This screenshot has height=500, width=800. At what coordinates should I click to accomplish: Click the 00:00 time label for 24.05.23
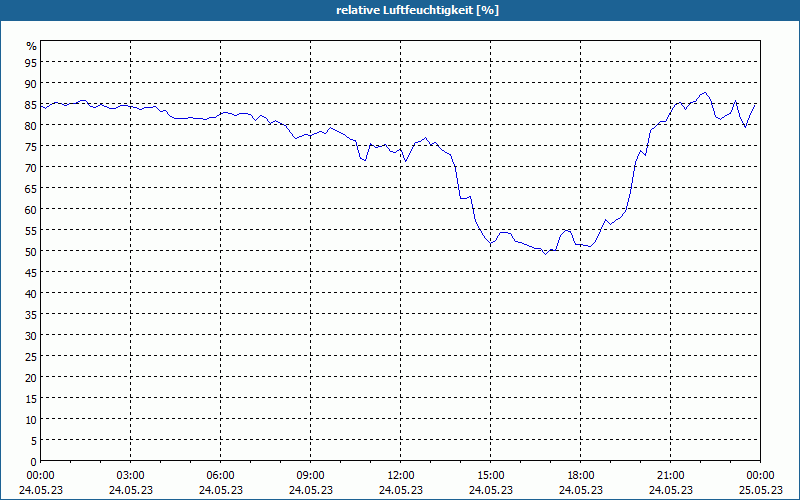pos(40,476)
